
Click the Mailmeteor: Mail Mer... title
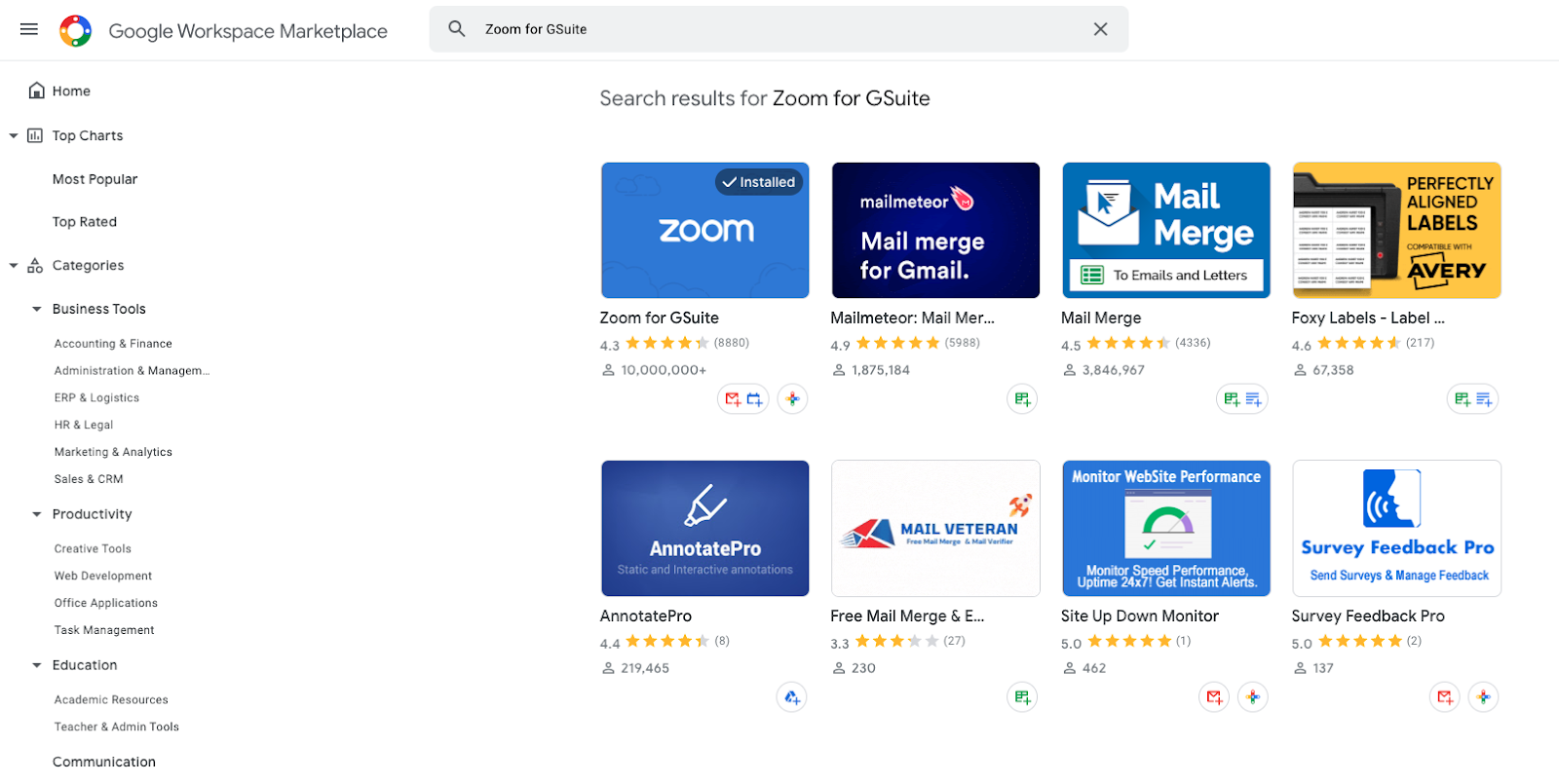pyautogui.click(x=912, y=317)
